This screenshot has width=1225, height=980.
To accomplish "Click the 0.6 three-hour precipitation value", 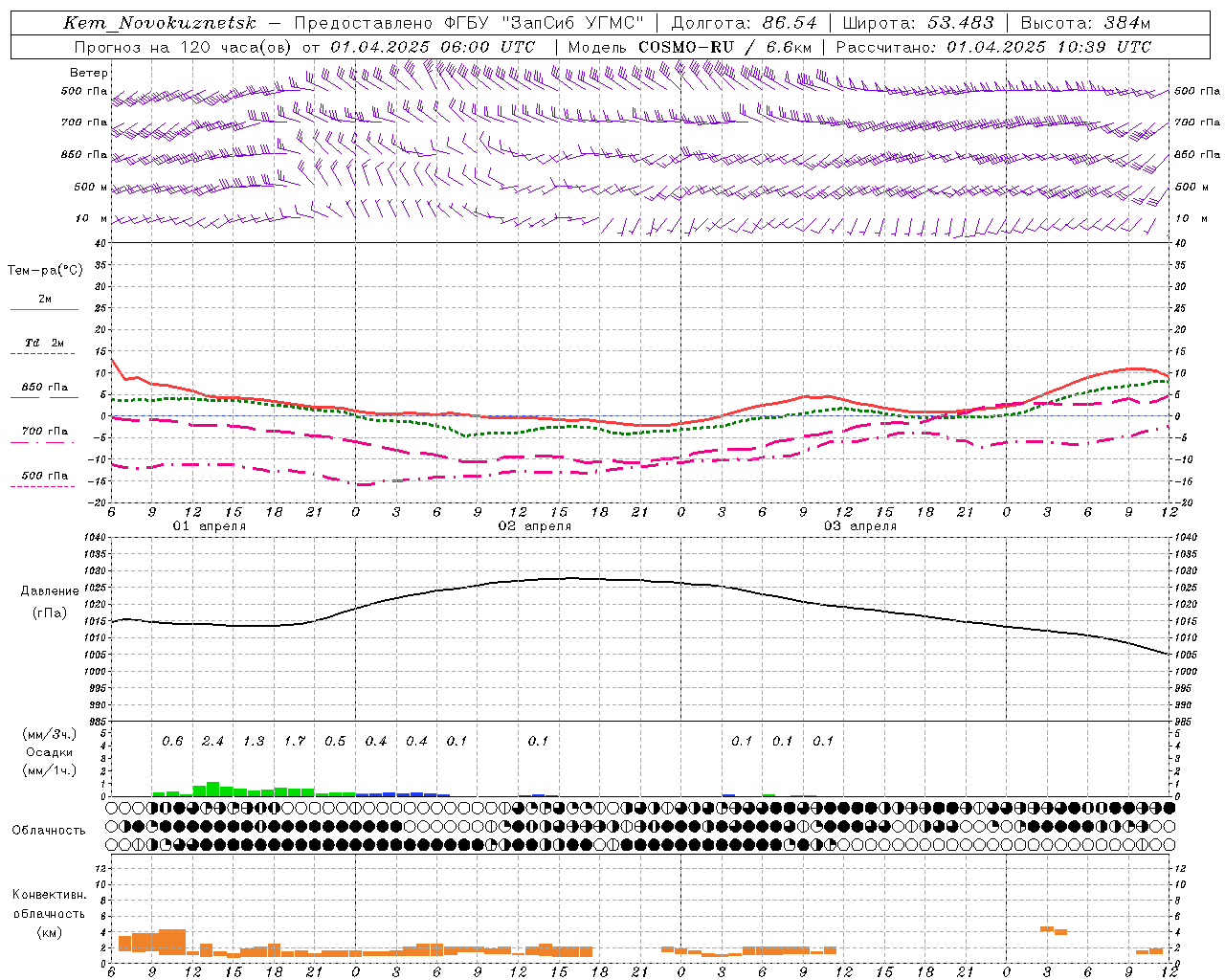I will click(172, 742).
